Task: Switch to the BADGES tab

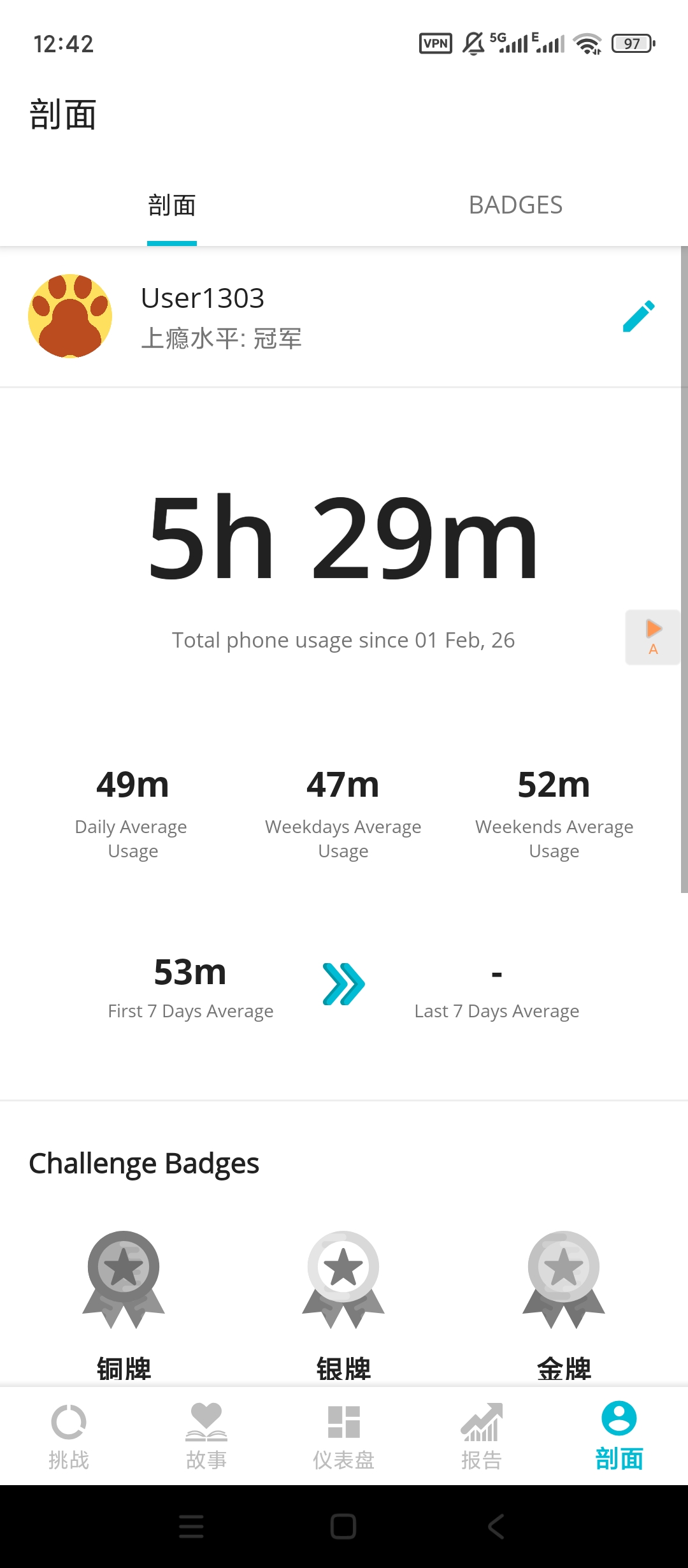Action: point(515,205)
